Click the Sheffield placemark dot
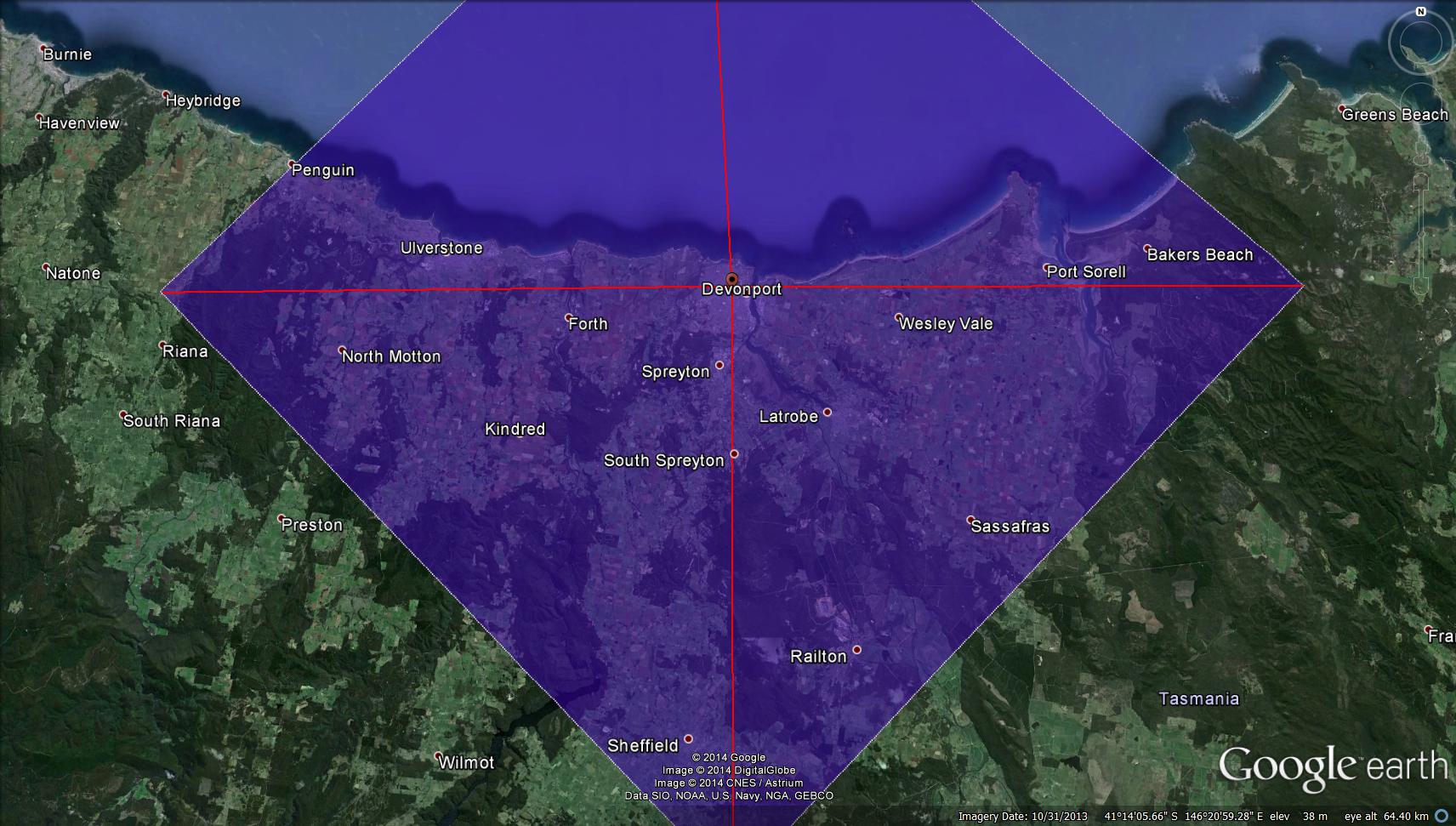 pyautogui.click(x=688, y=739)
